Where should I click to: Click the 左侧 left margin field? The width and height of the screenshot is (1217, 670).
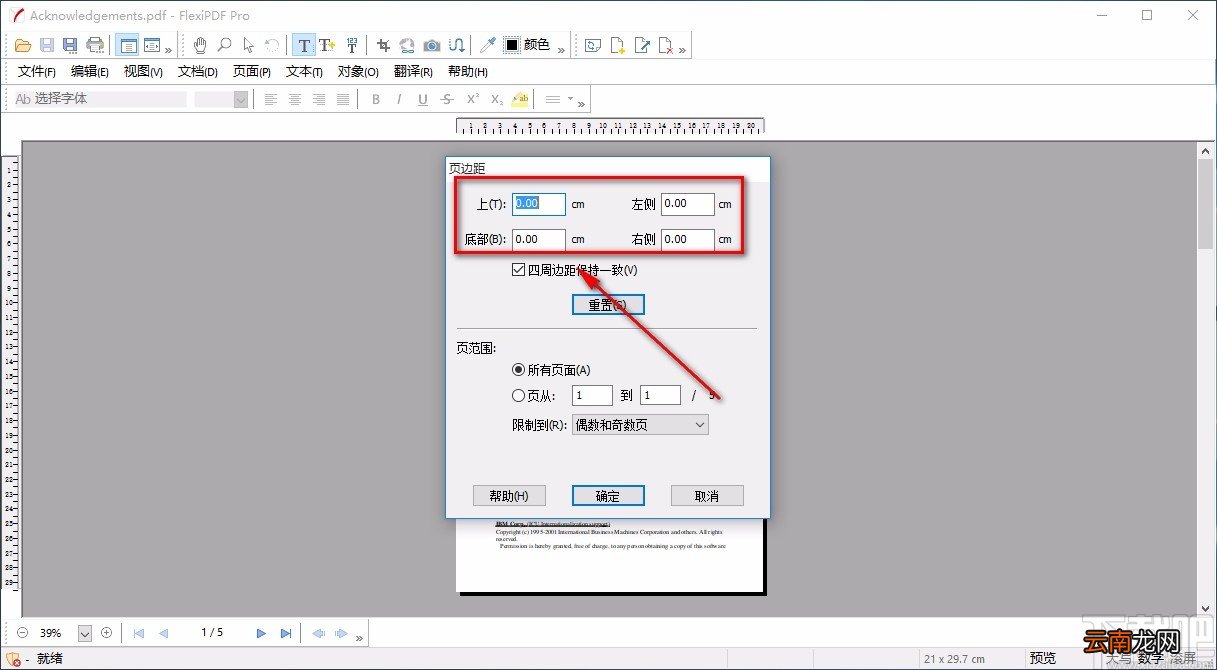688,204
